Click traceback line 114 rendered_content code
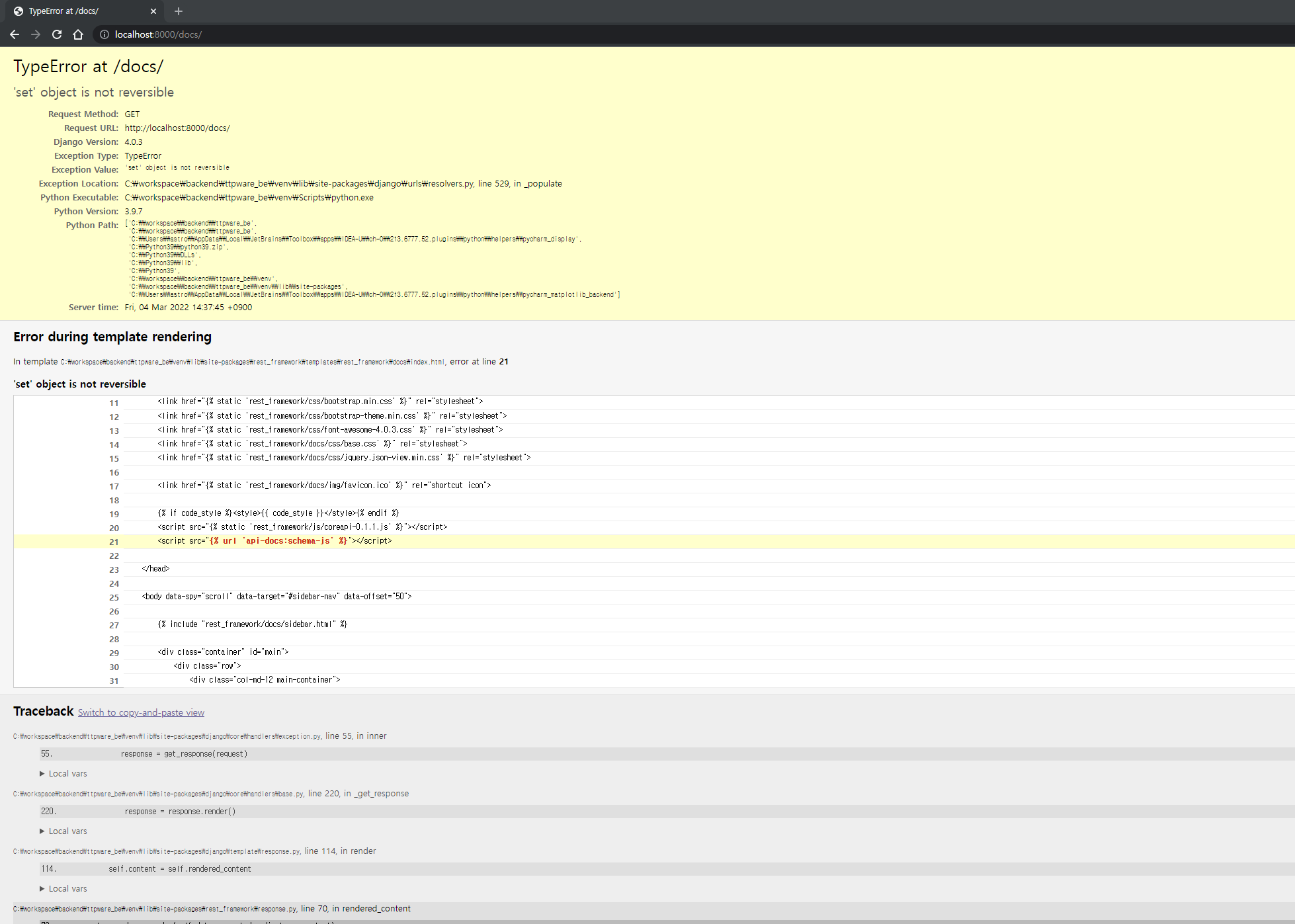The width and height of the screenshot is (1295, 924). pyautogui.click(x=180, y=869)
